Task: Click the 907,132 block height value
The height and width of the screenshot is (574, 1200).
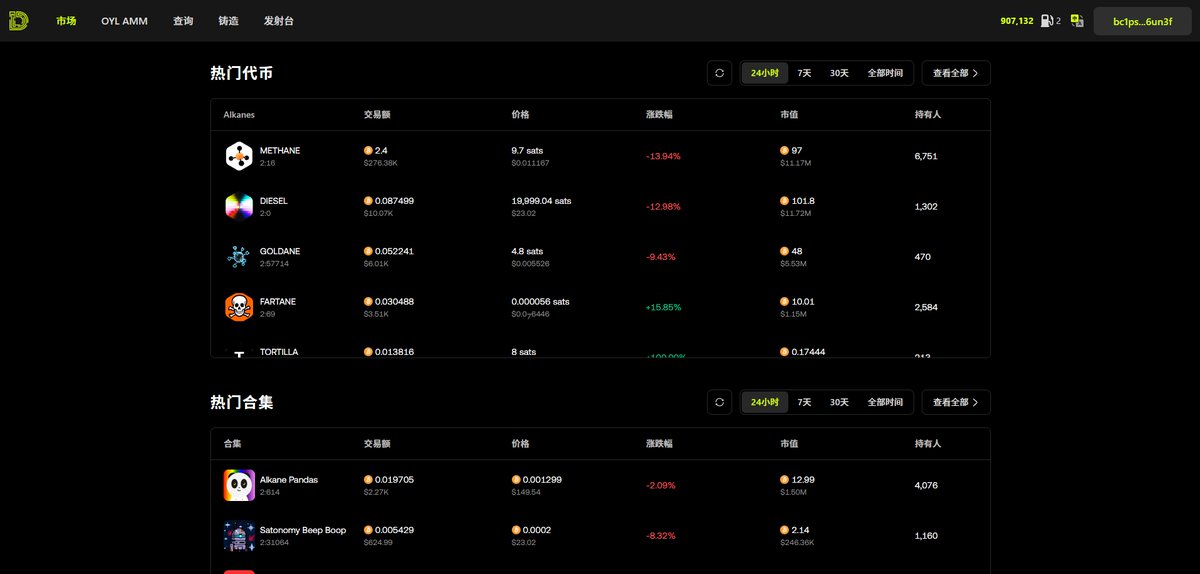Action: 1017,21
